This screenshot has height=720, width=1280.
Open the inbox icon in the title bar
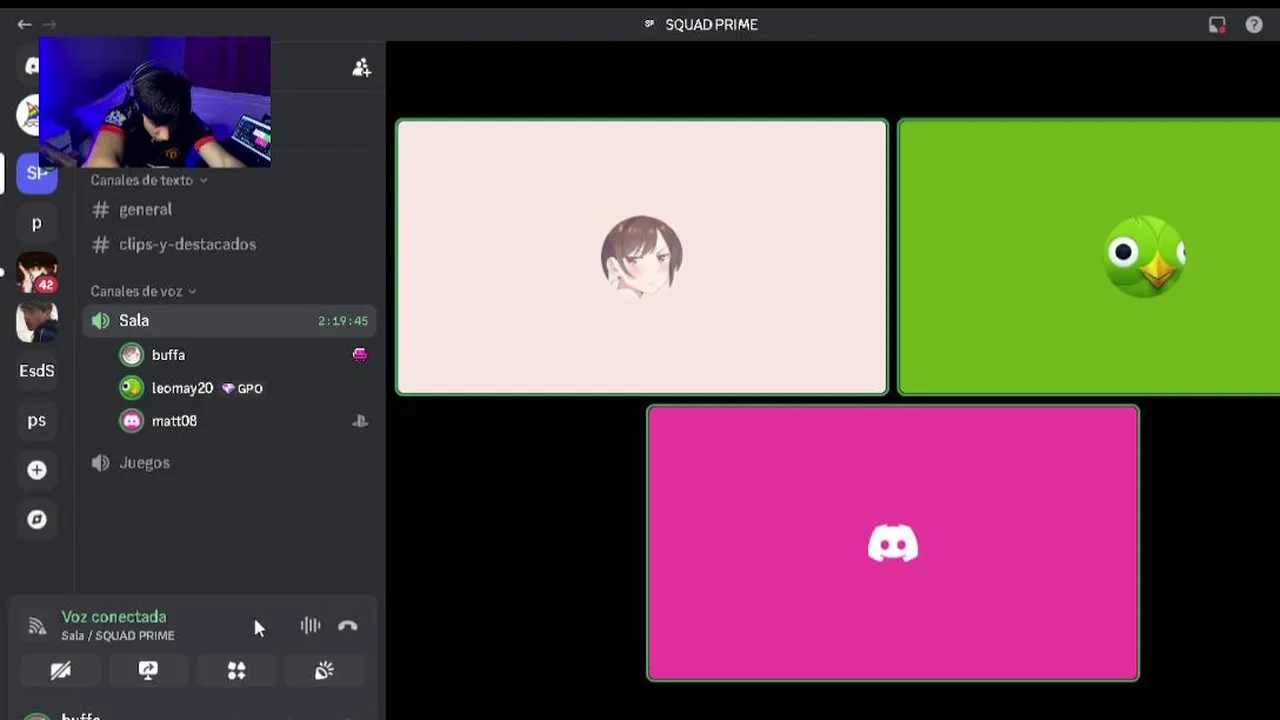click(1217, 25)
